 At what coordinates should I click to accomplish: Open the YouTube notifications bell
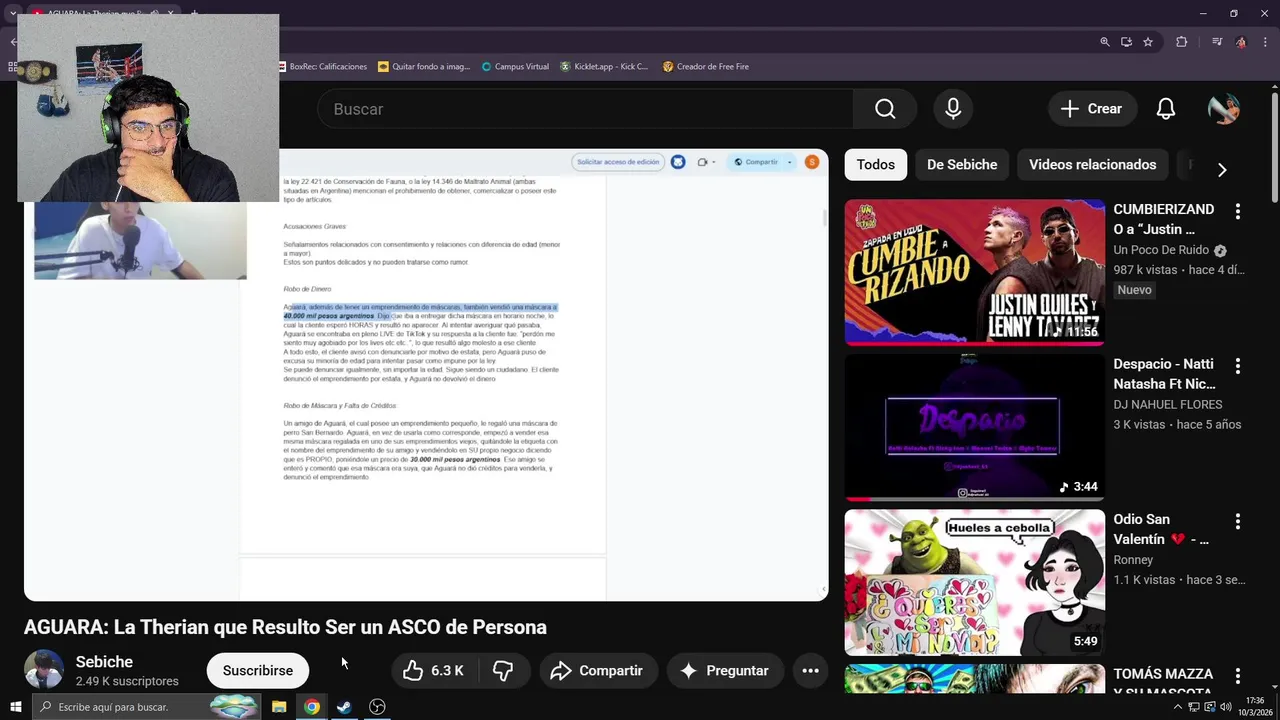pos(1166,109)
